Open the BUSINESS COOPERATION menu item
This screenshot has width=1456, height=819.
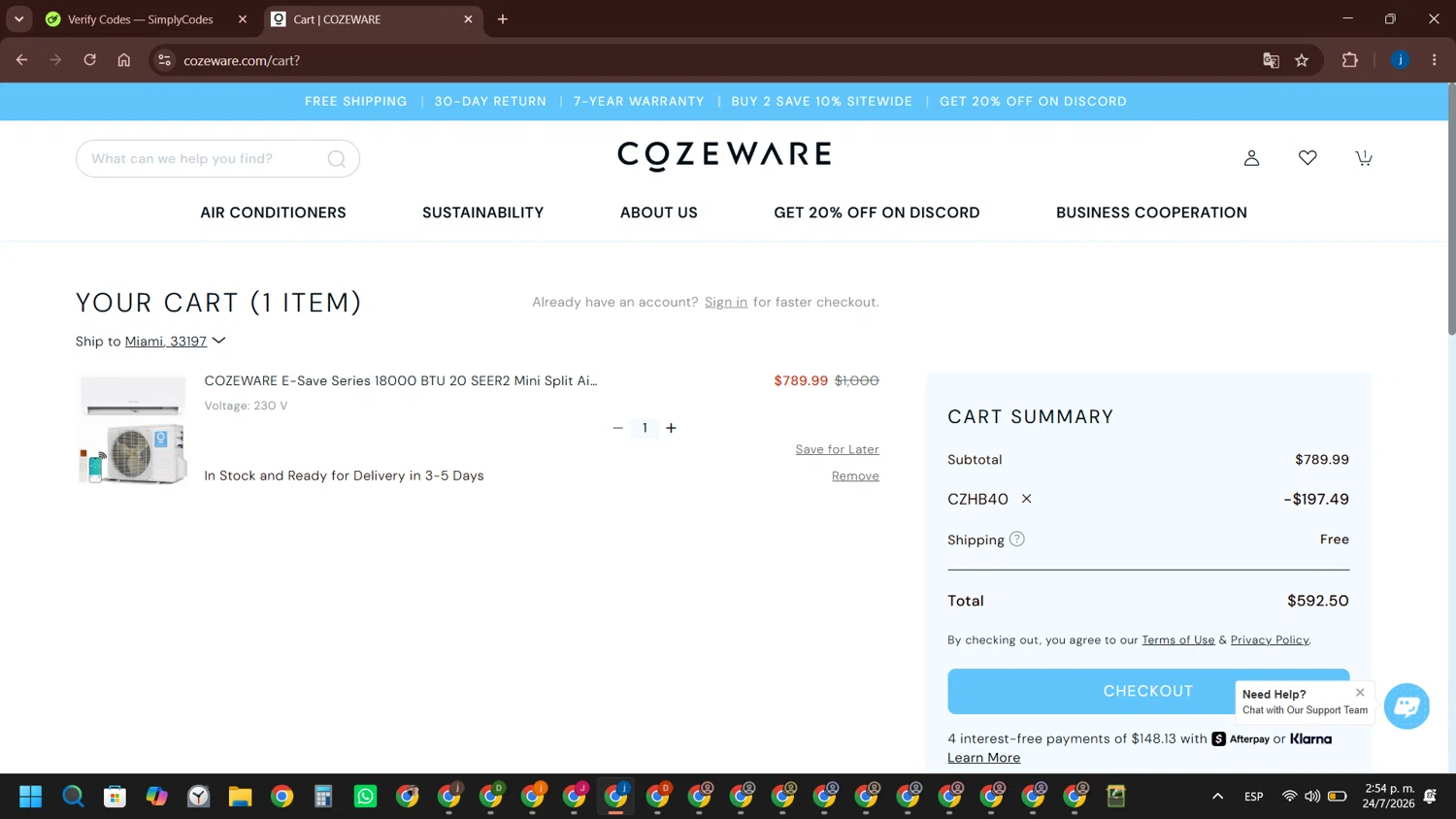pyautogui.click(x=1151, y=213)
